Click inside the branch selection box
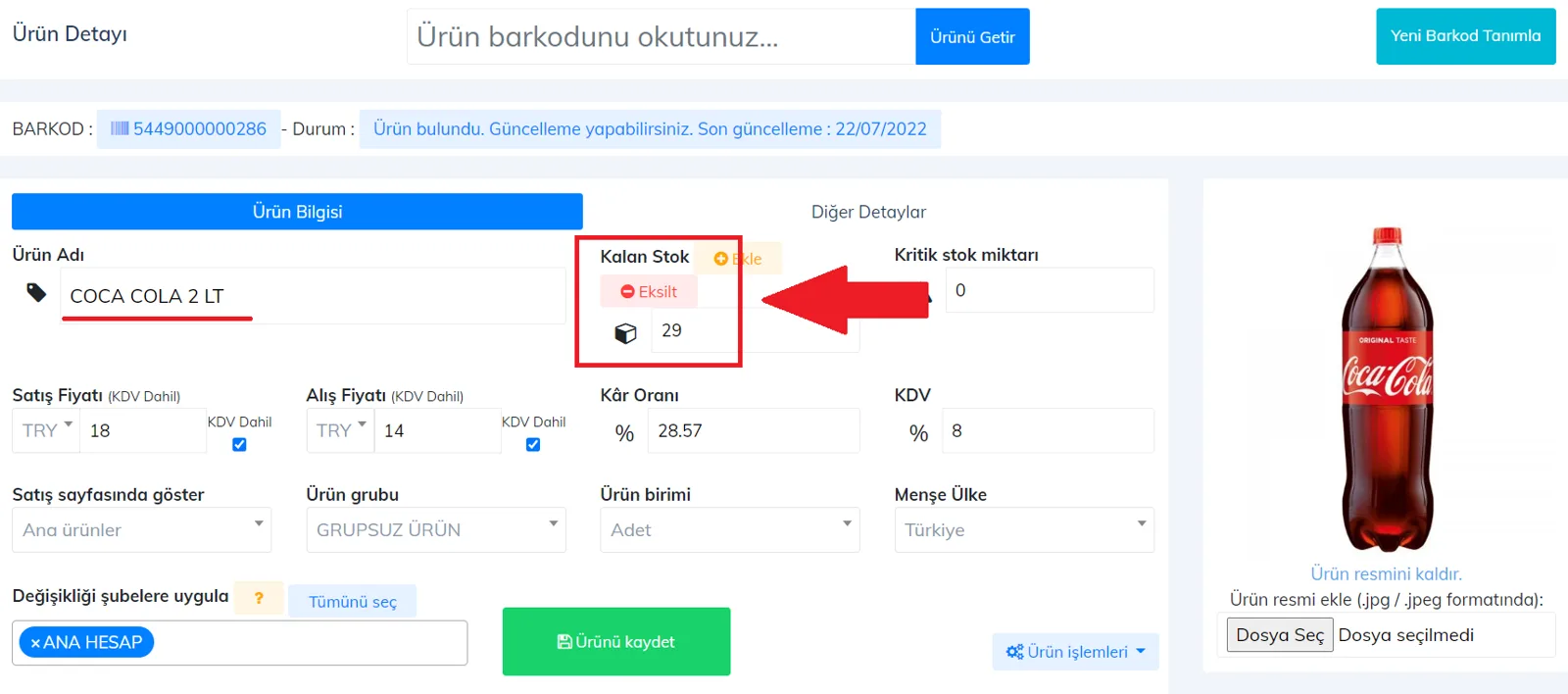This screenshot has height=694, width=1568. point(239,643)
